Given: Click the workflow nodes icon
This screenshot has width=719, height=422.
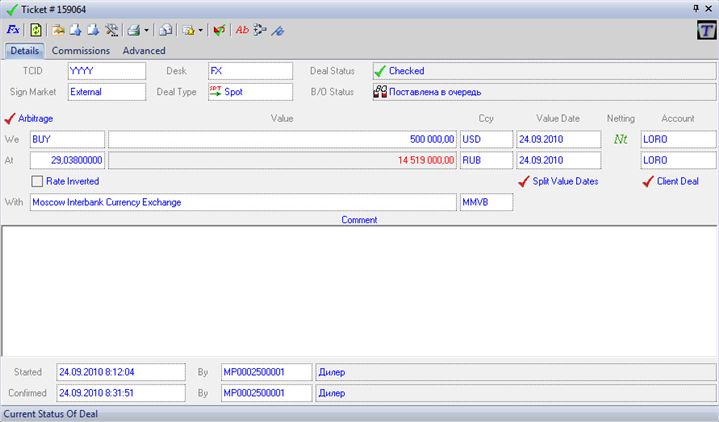Looking at the screenshot, I should tap(260, 30).
